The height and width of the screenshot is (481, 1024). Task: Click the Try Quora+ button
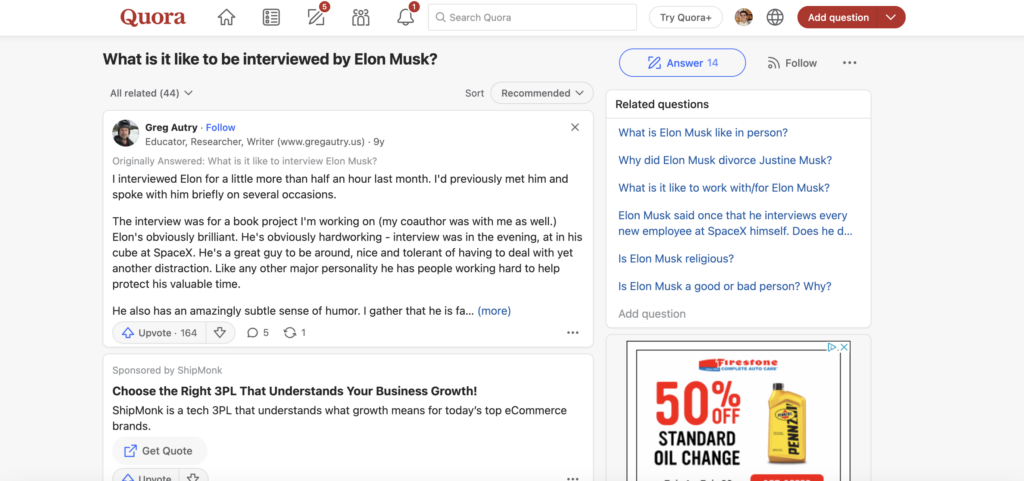(686, 18)
